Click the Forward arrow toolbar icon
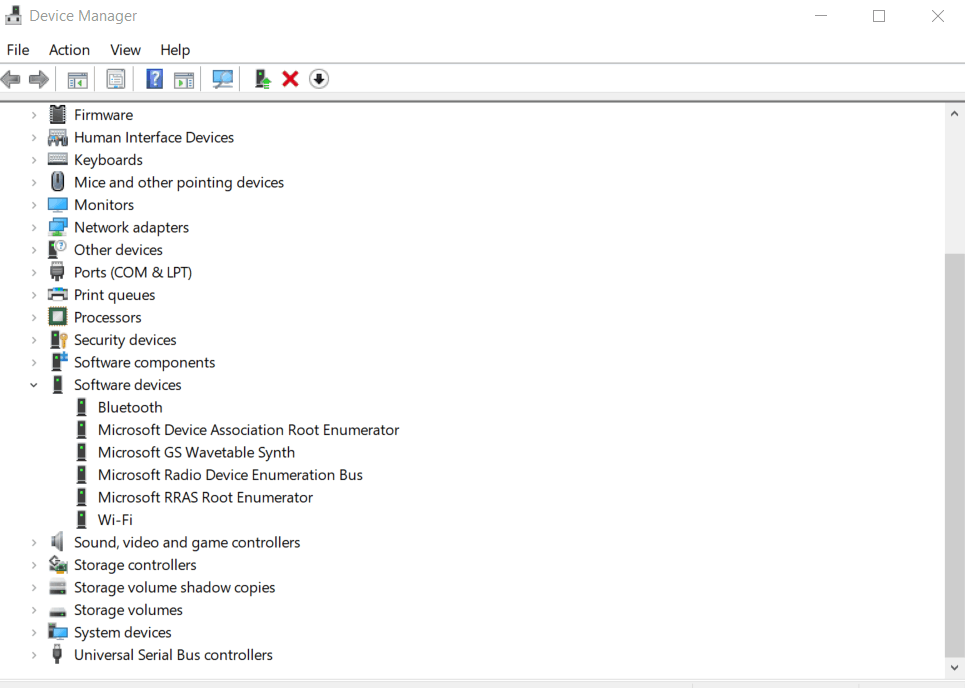Screen dimensions: 965x688 39,79
